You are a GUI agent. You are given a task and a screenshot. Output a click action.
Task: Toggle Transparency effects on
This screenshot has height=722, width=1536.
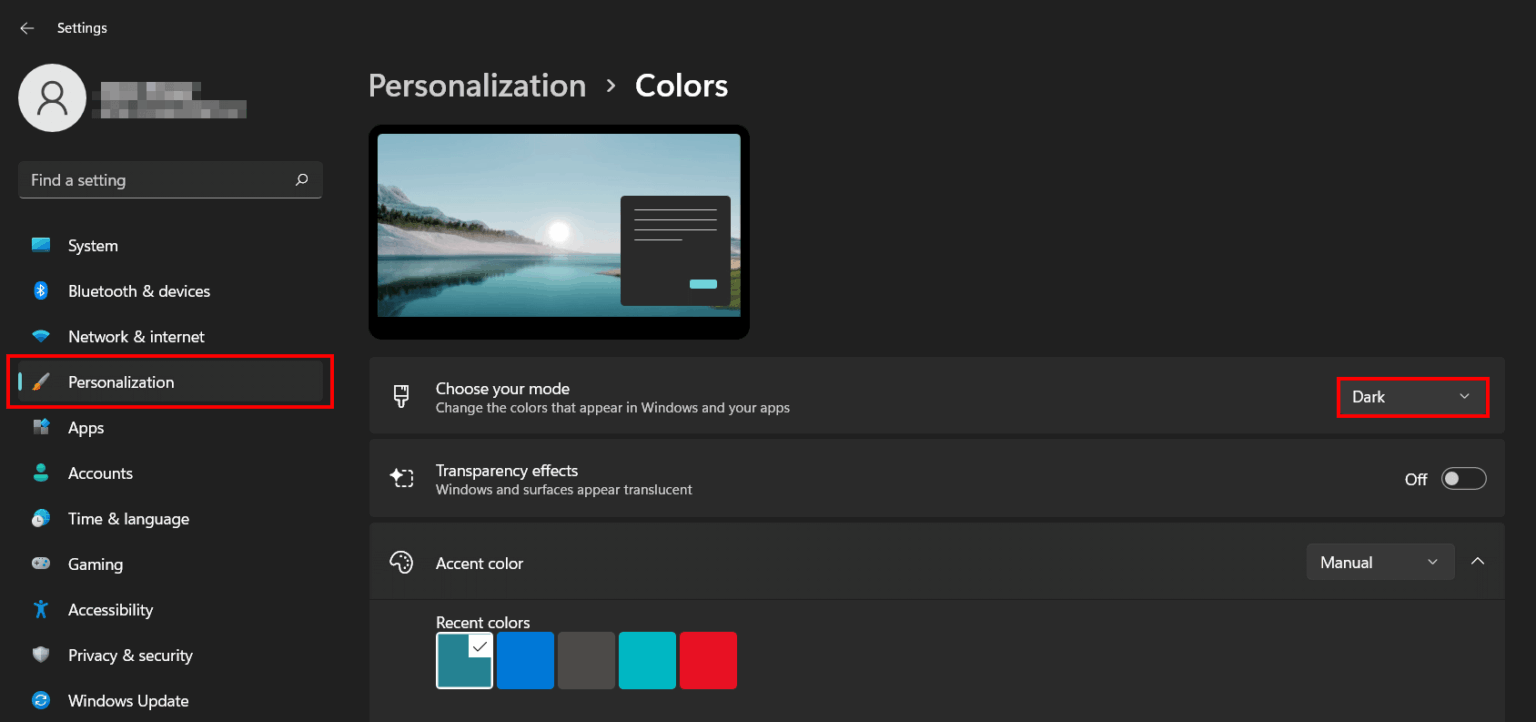[1463, 478]
